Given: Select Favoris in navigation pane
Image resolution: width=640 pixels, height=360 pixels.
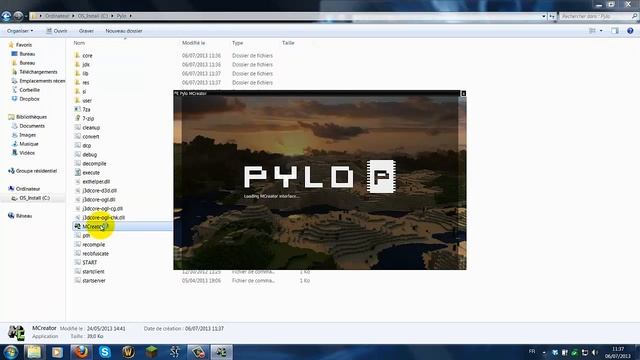Looking at the screenshot, I should pos(24,45).
